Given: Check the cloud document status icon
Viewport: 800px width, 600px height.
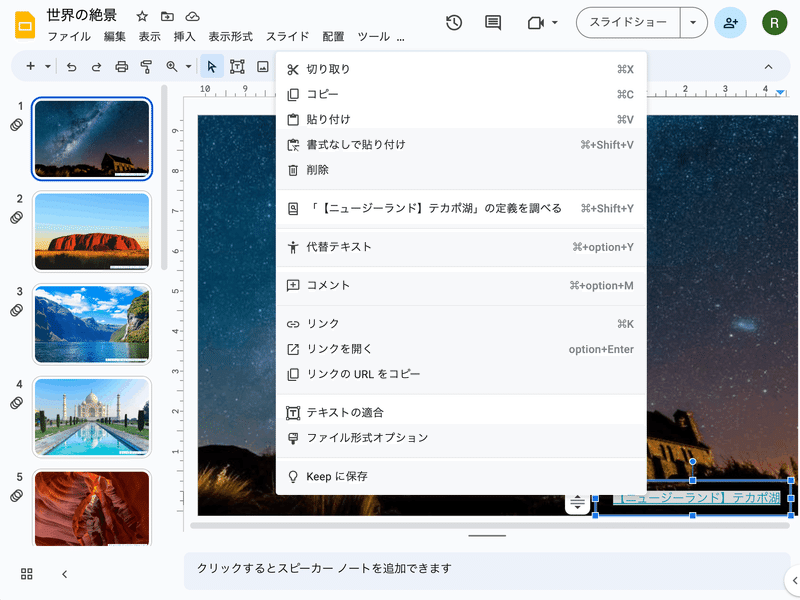Looking at the screenshot, I should 192,16.
